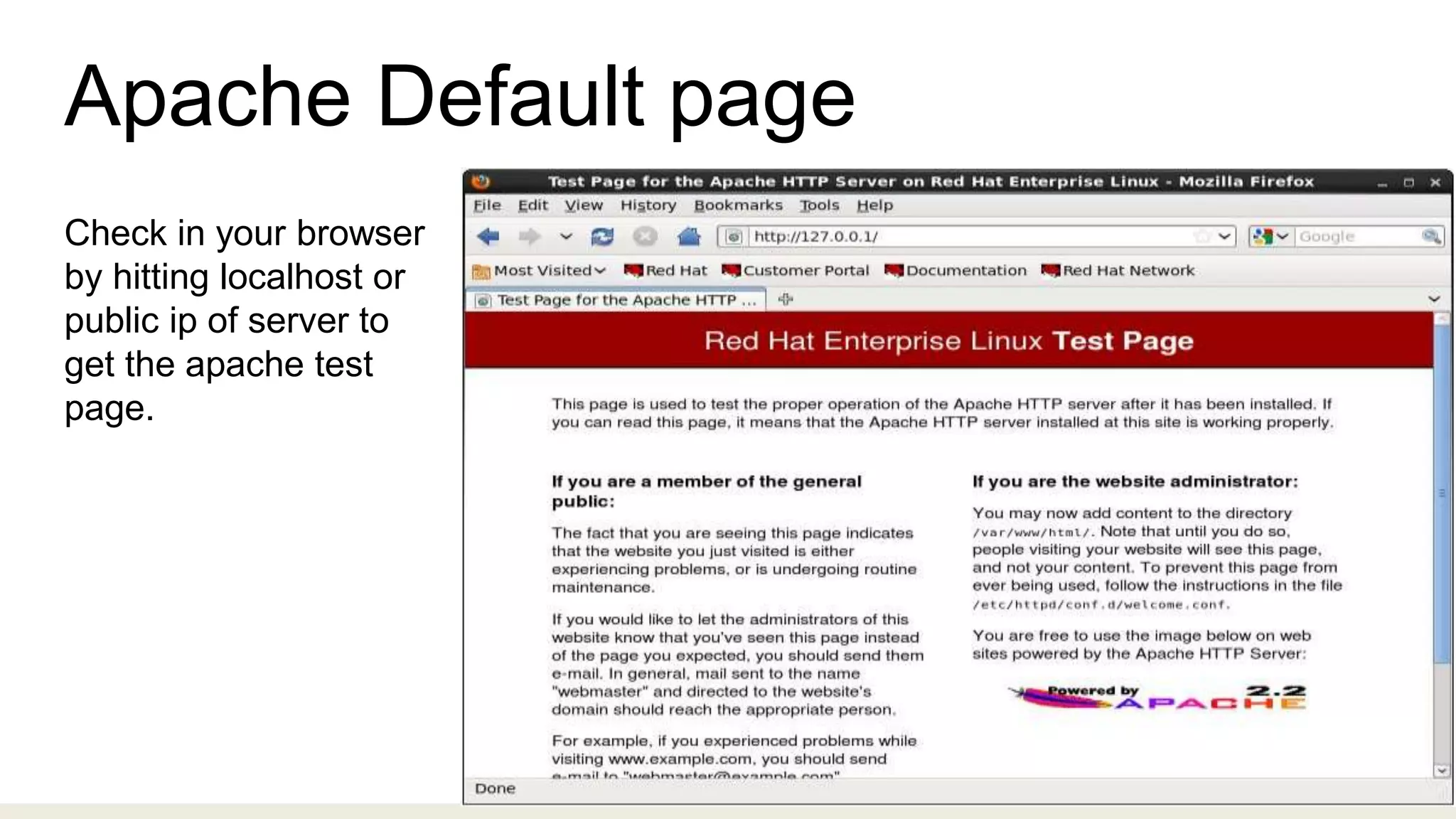This screenshot has height=819, width=1456.
Task: Open the Customer Portal bookmark
Action: [796, 271]
